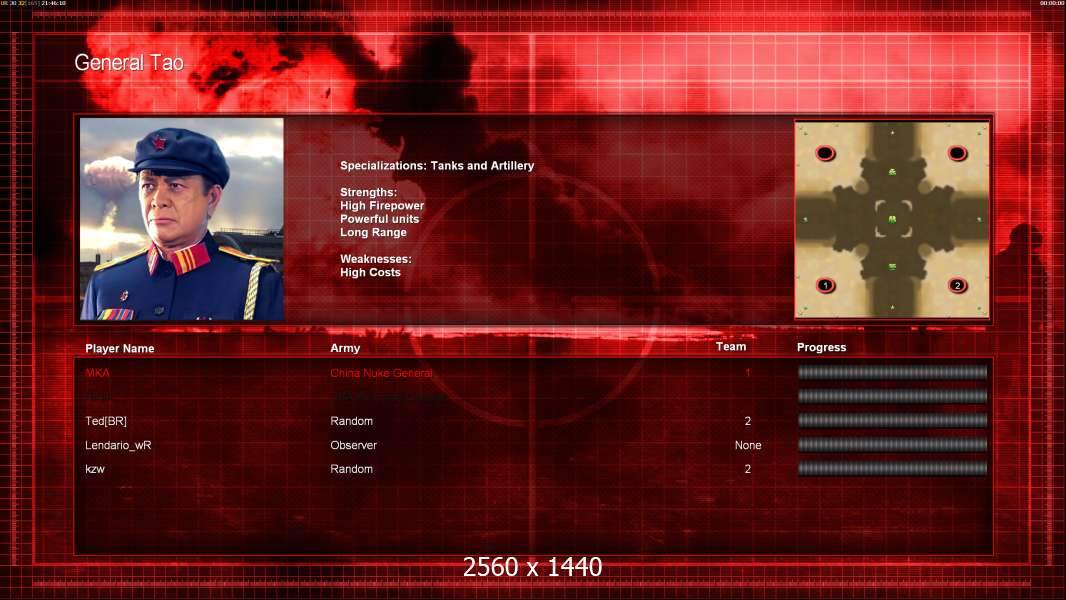
Task: Click the "Player Name" column header
Action: (120, 349)
